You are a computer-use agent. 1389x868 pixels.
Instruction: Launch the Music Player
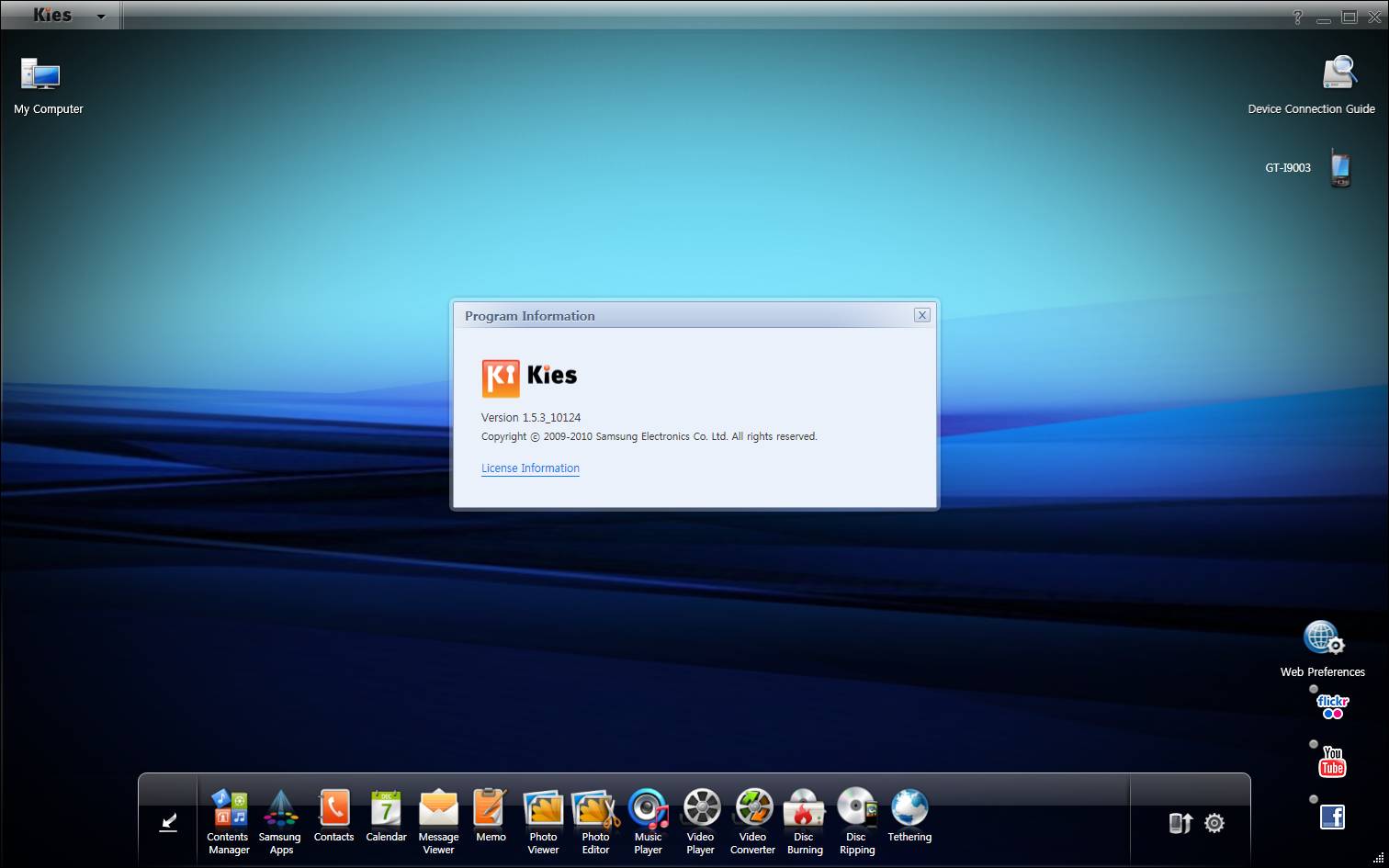point(648,821)
